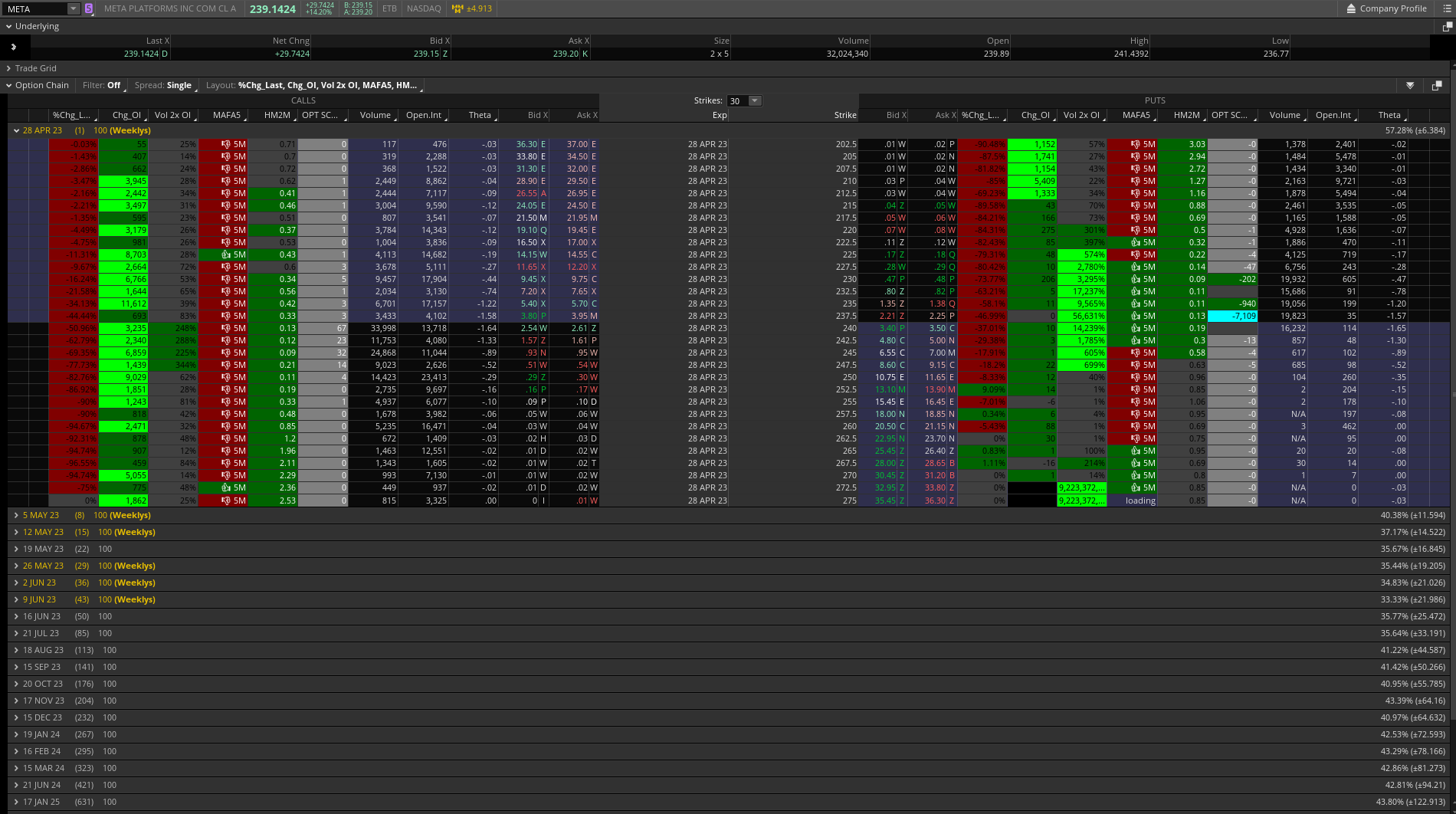Detach the Underlying section into new window

(1447, 27)
